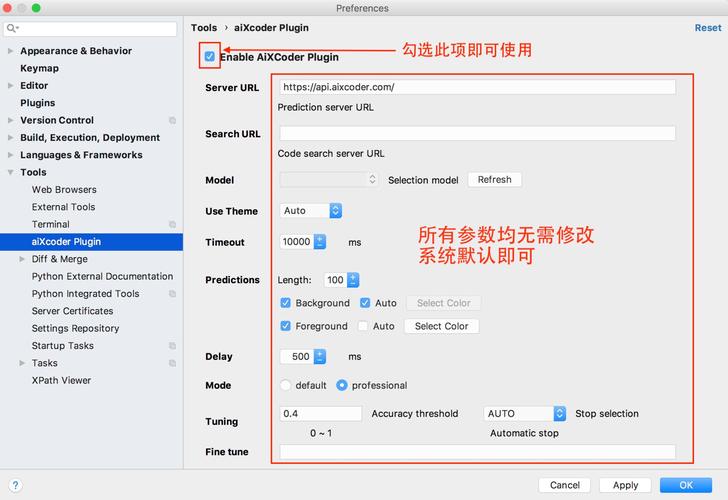Select Web Browsers in the Tools list
Screen dimensions: 728x500
64,190
